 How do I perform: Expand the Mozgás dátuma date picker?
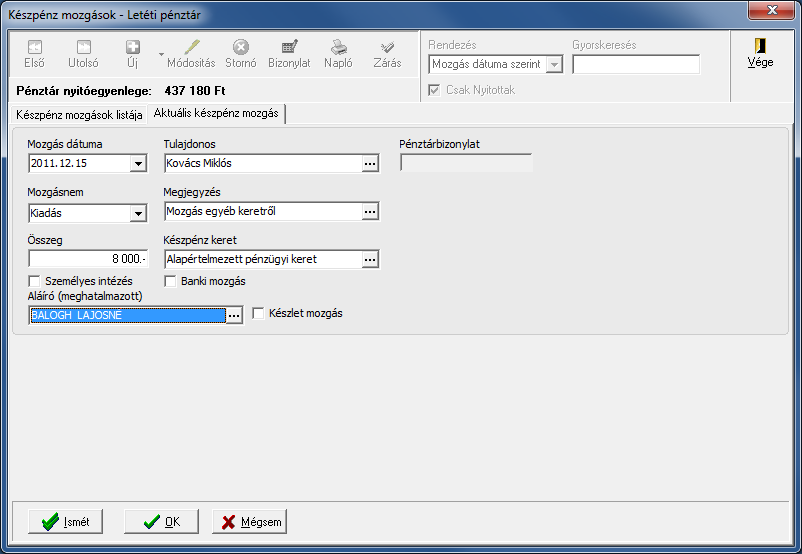click(138, 164)
